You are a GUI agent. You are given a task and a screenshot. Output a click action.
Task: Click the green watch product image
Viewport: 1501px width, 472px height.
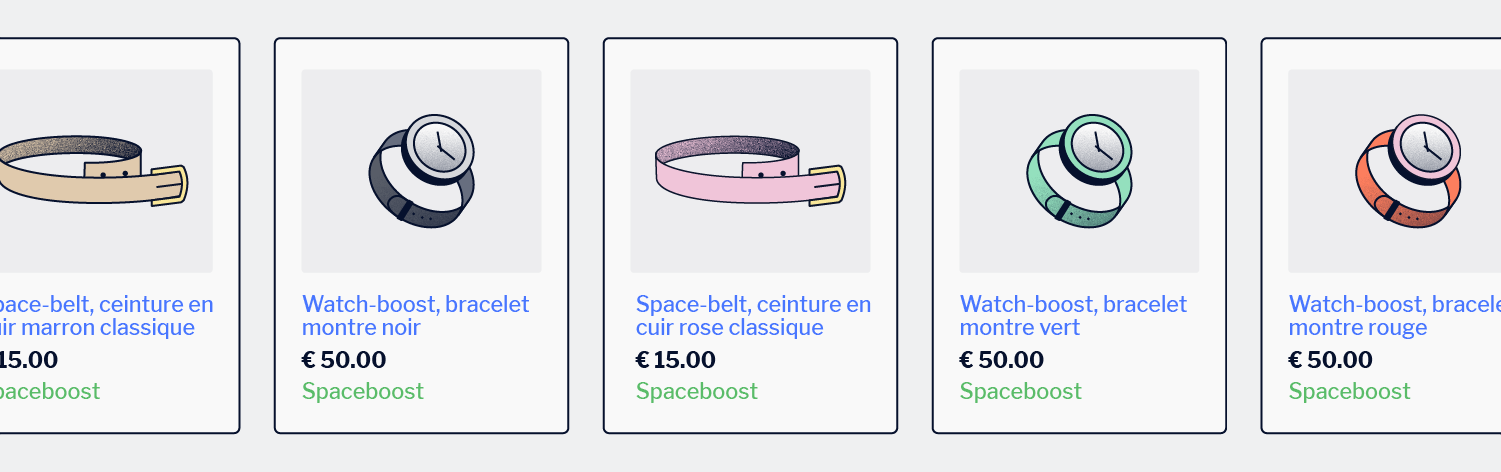pos(1079,171)
